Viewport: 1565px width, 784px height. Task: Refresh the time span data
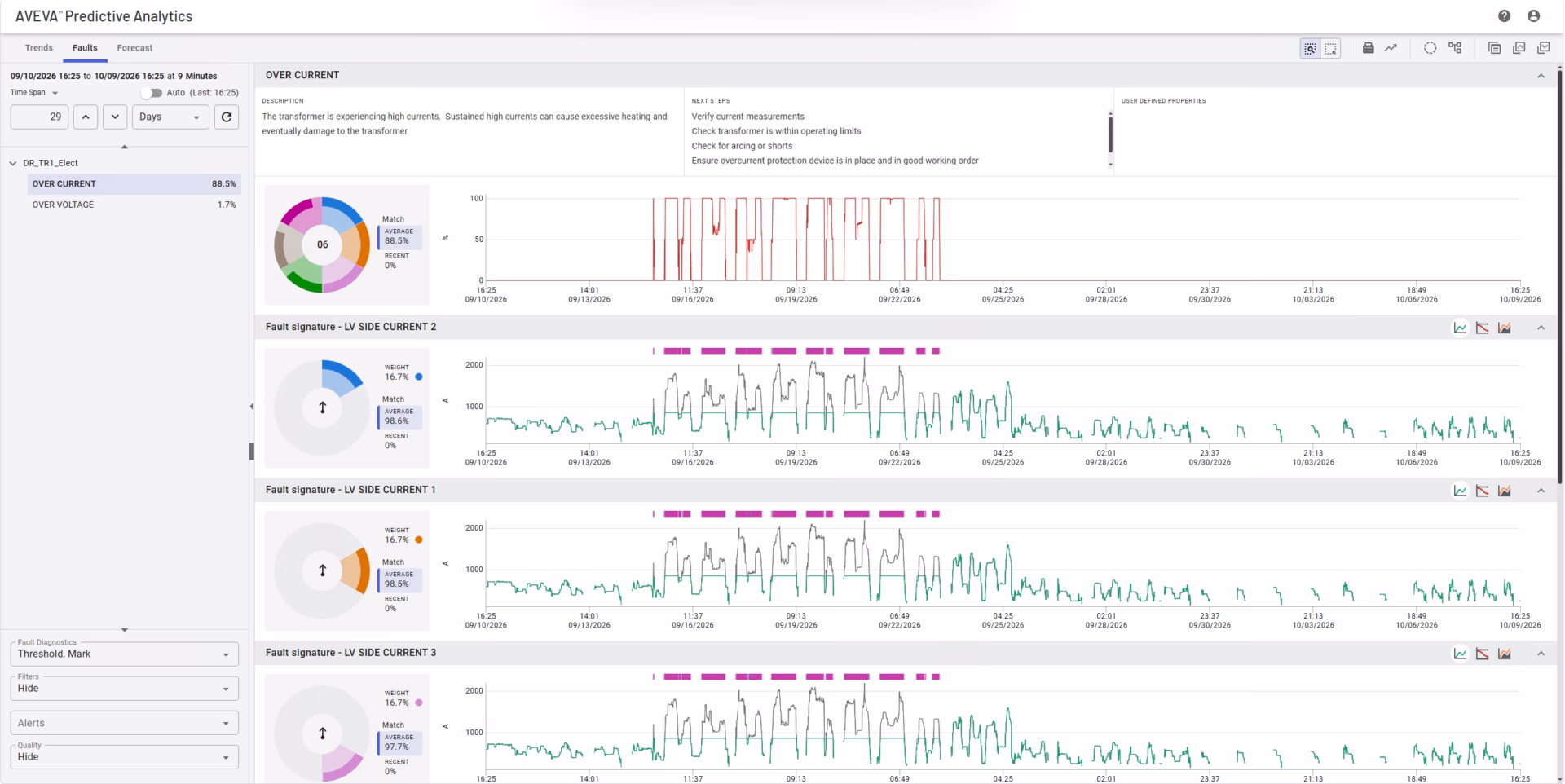(227, 117)
